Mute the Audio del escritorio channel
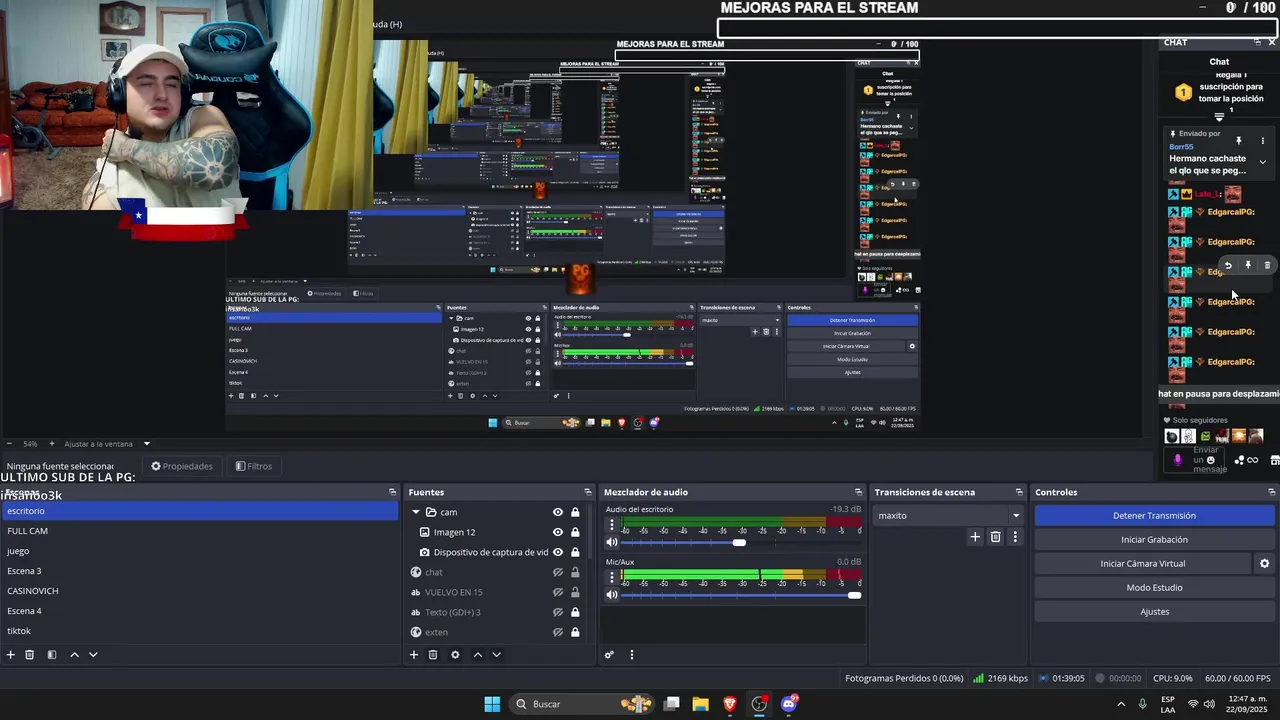Screen dimensions: 1280x720 click(611, 543)
